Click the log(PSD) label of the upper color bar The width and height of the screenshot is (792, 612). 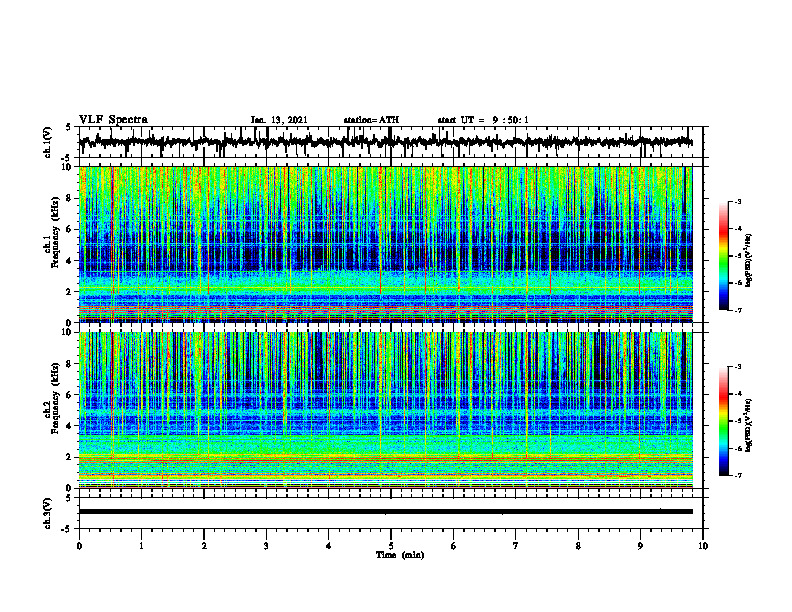coord(749,261)
